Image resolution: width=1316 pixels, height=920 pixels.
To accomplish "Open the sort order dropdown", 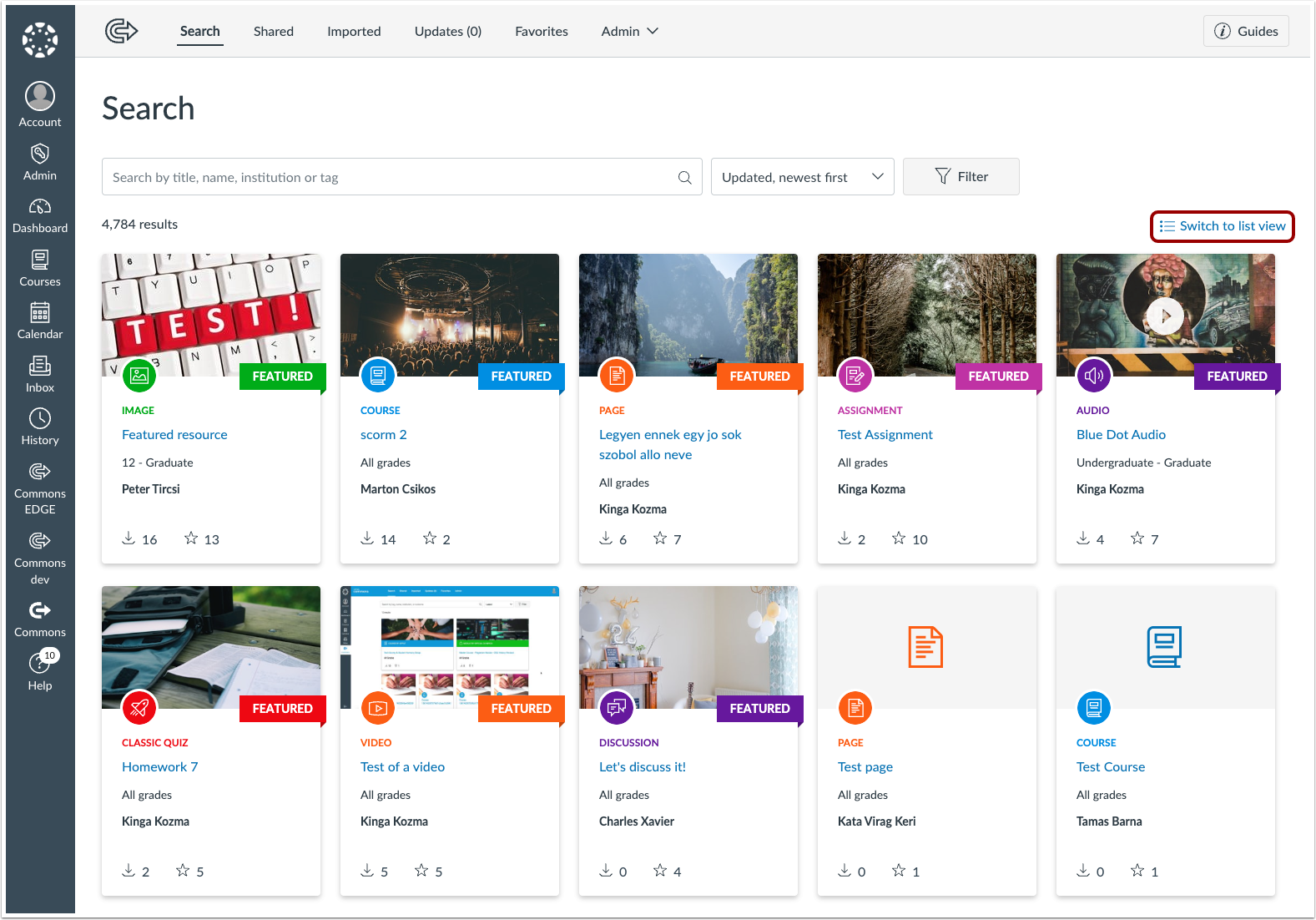I will click(802, 177).
